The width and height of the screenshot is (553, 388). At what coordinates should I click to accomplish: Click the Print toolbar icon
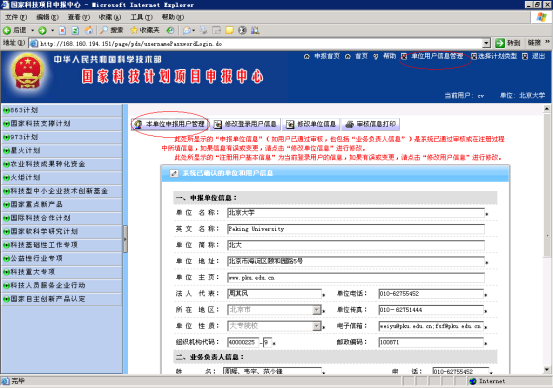[203, 30]
